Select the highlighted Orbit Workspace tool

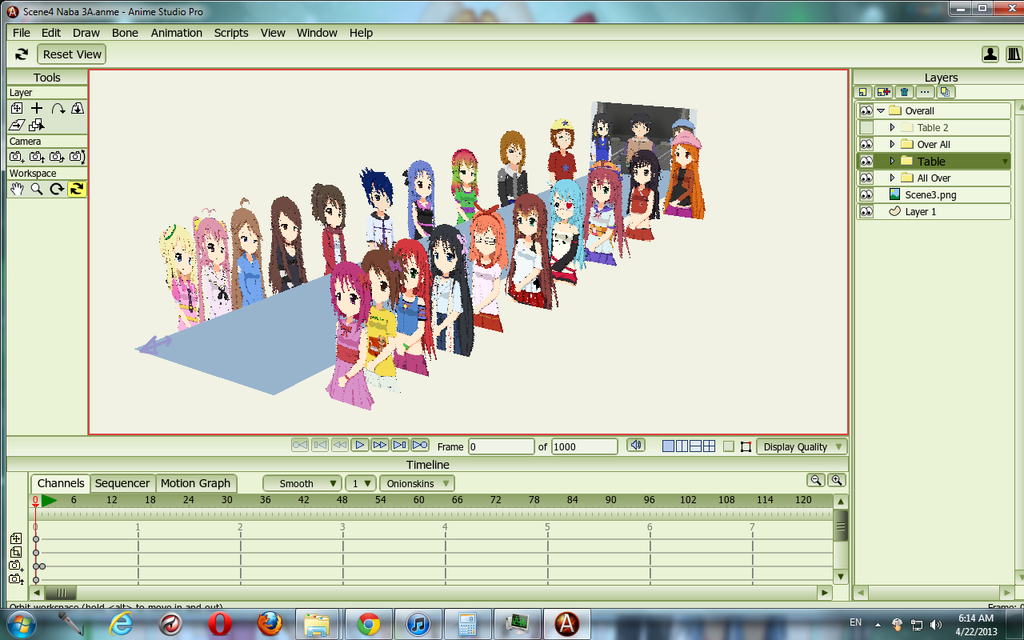[x=76, y=189]
